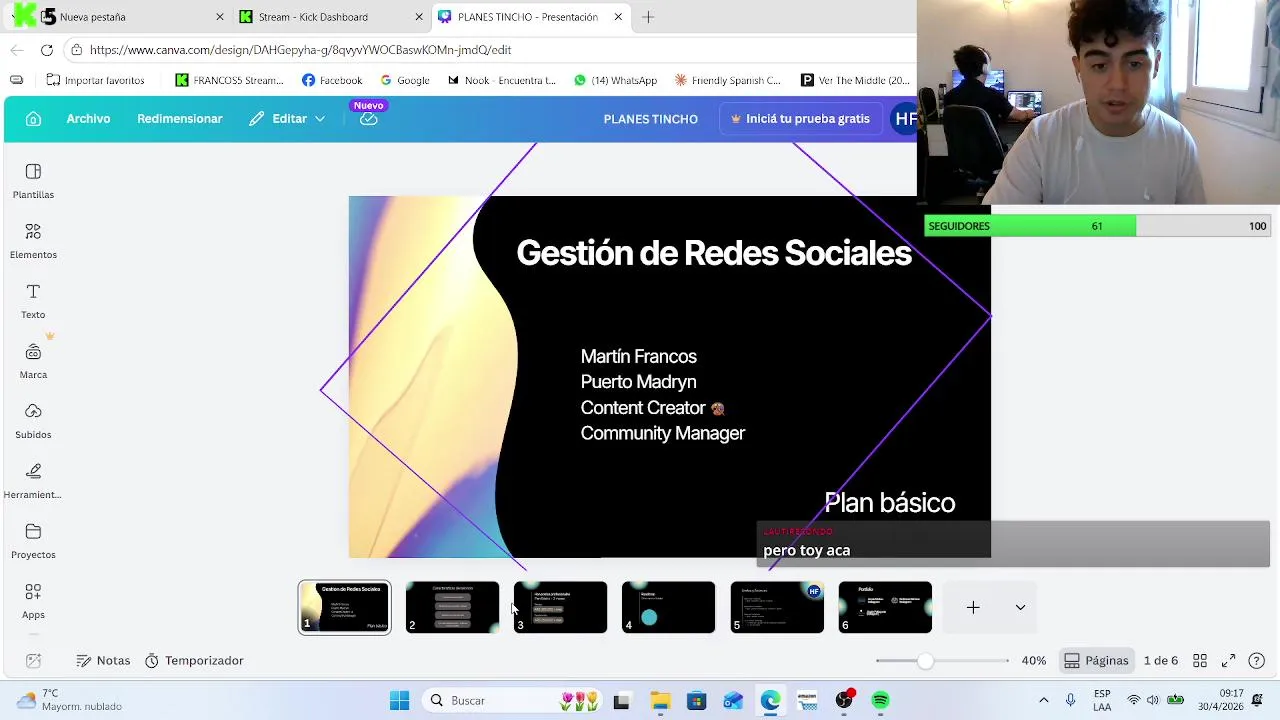
Task: Close the PLANES TINCHO browser tab
Action: 618,17
